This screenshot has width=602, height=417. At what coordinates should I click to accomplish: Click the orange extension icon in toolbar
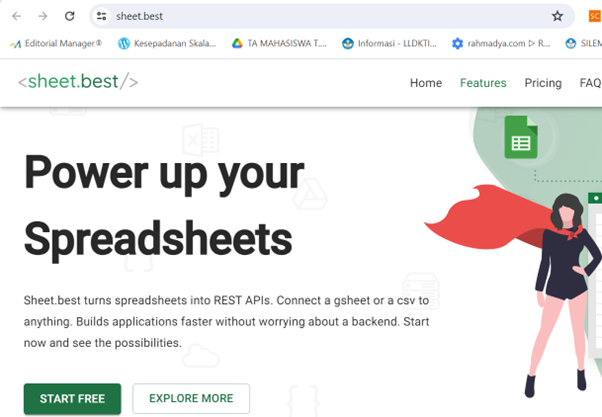594,16
